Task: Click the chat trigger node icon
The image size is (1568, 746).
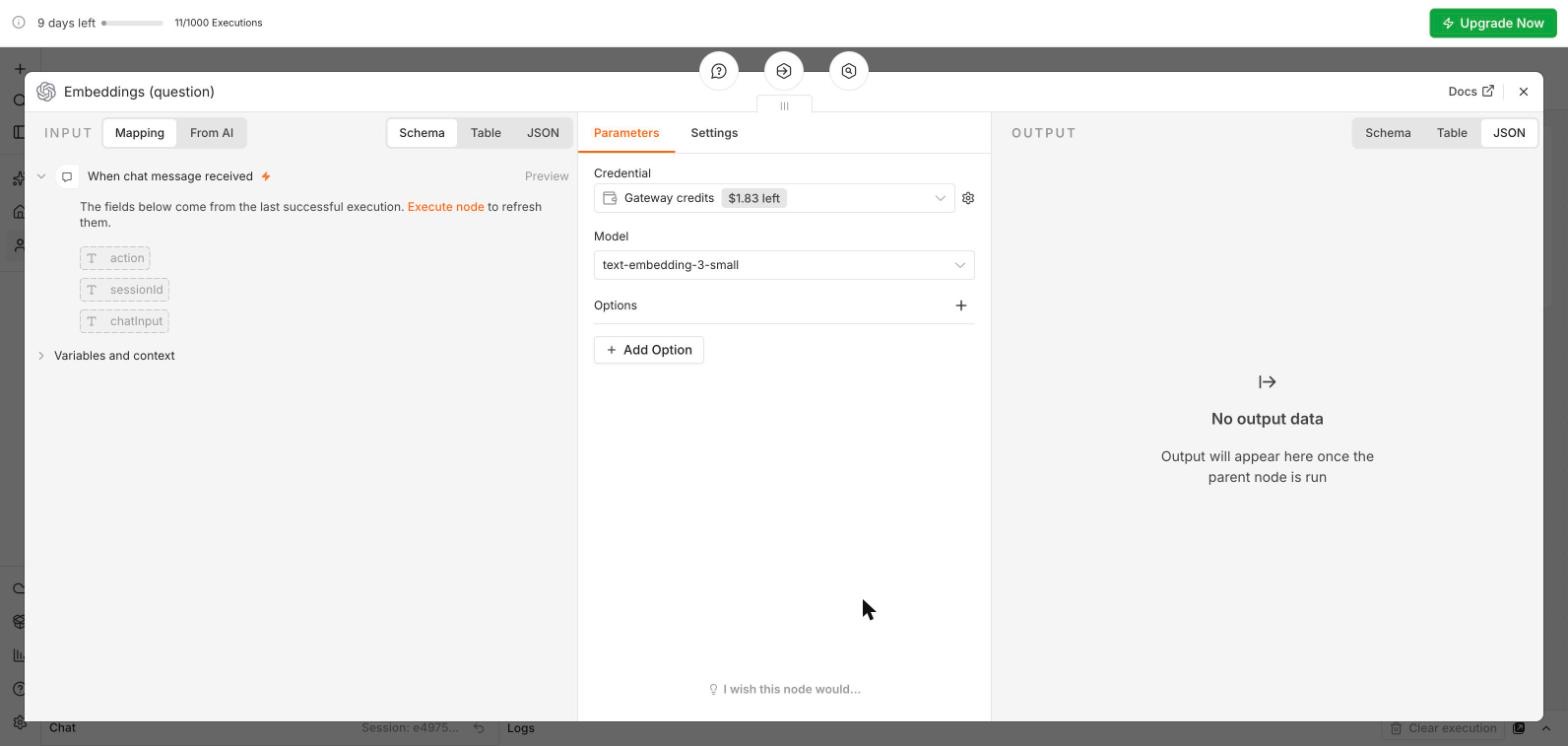Action: pyautogui.click(x=67, y=177)
